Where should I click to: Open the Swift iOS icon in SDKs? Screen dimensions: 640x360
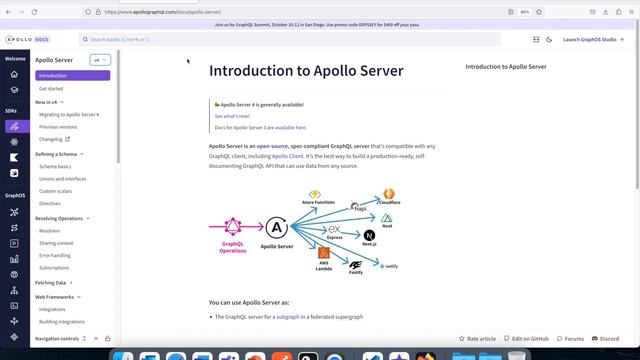14,173
